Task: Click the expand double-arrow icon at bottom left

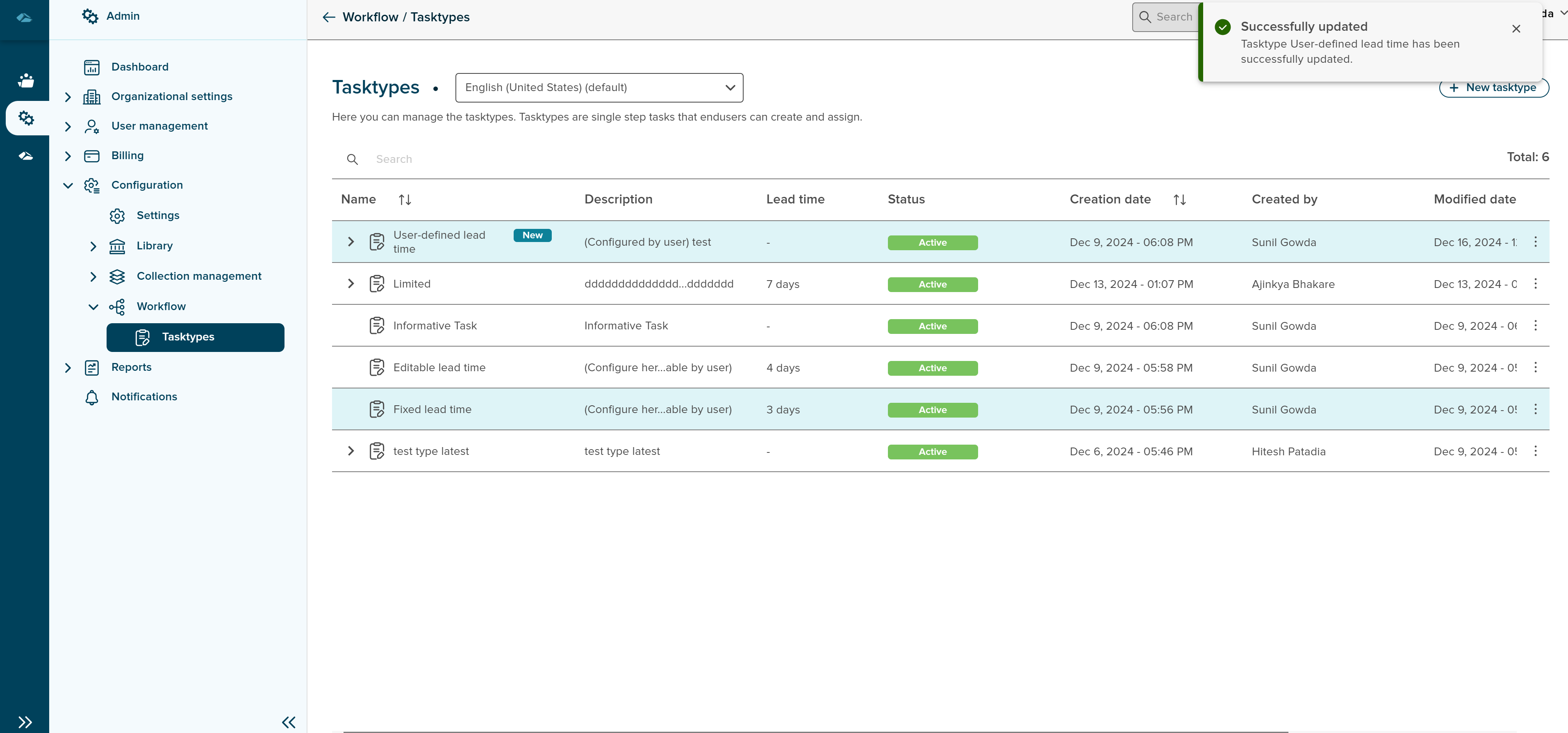Action: point(25,722)
